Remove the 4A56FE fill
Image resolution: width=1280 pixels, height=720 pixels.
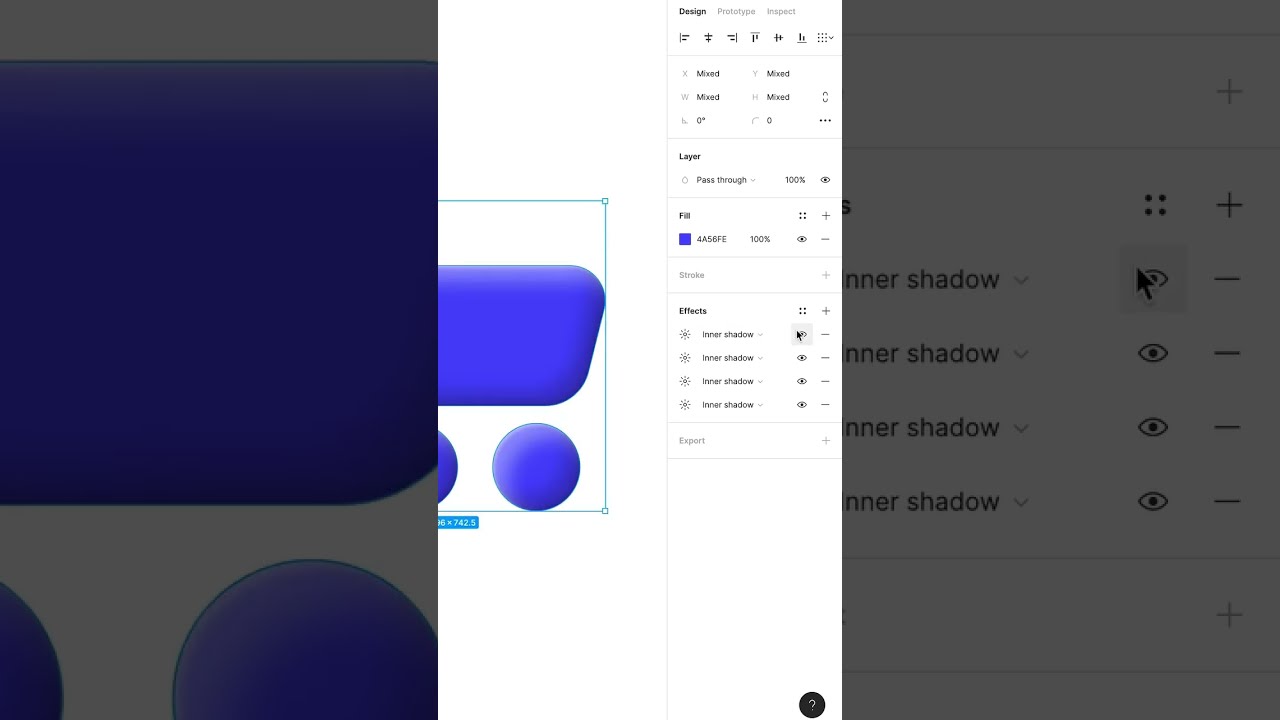click(825, 239)
